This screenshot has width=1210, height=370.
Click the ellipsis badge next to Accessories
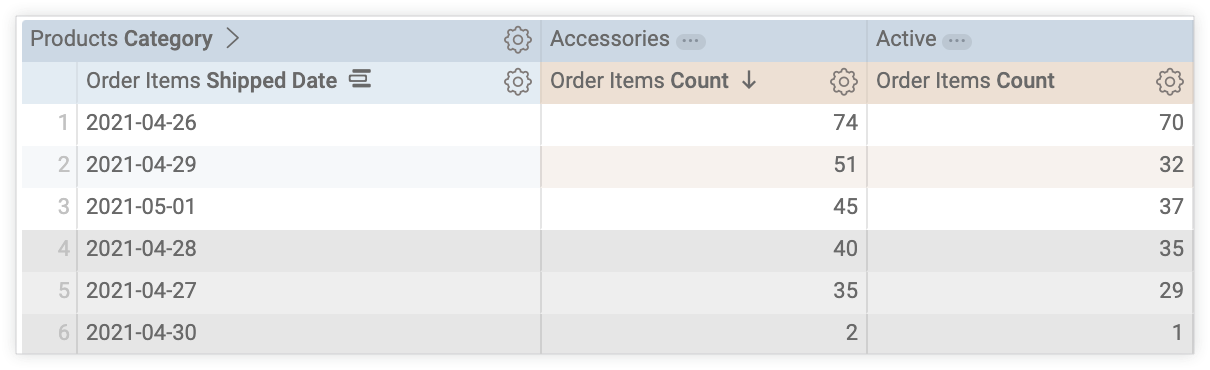click(691, 41)
